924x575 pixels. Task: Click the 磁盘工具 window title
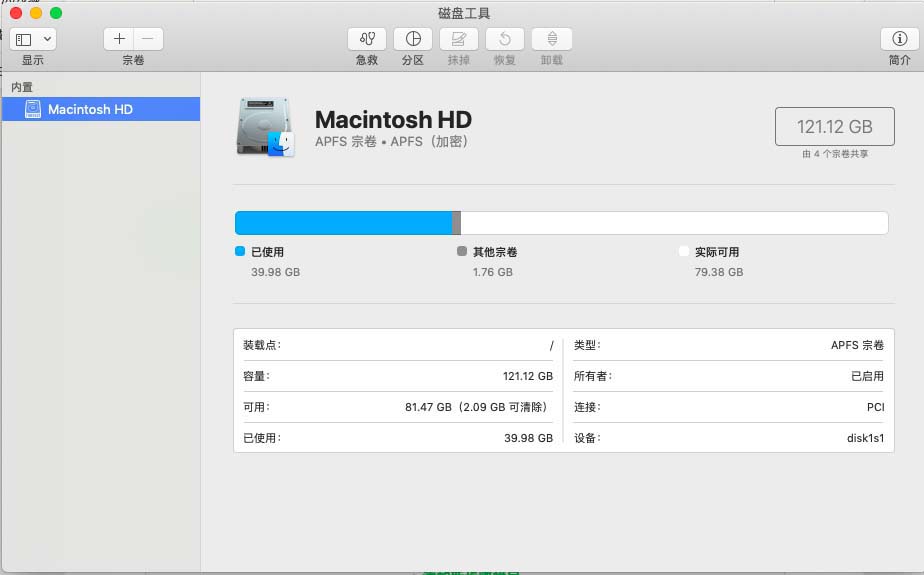click(x=464, y=13)
